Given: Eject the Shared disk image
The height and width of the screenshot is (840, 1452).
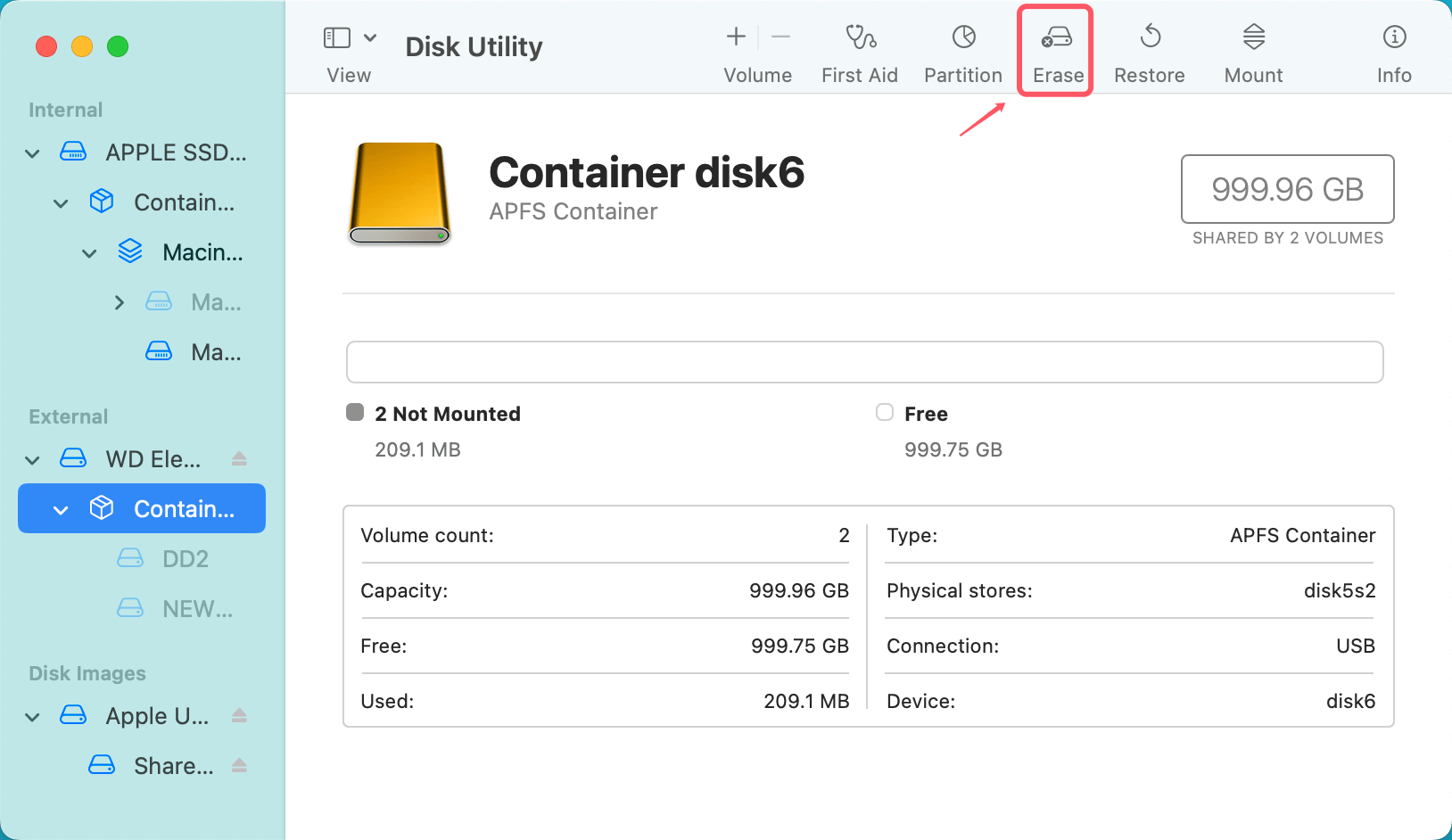Looking at the screenshot, I should [x=239, y=765].
